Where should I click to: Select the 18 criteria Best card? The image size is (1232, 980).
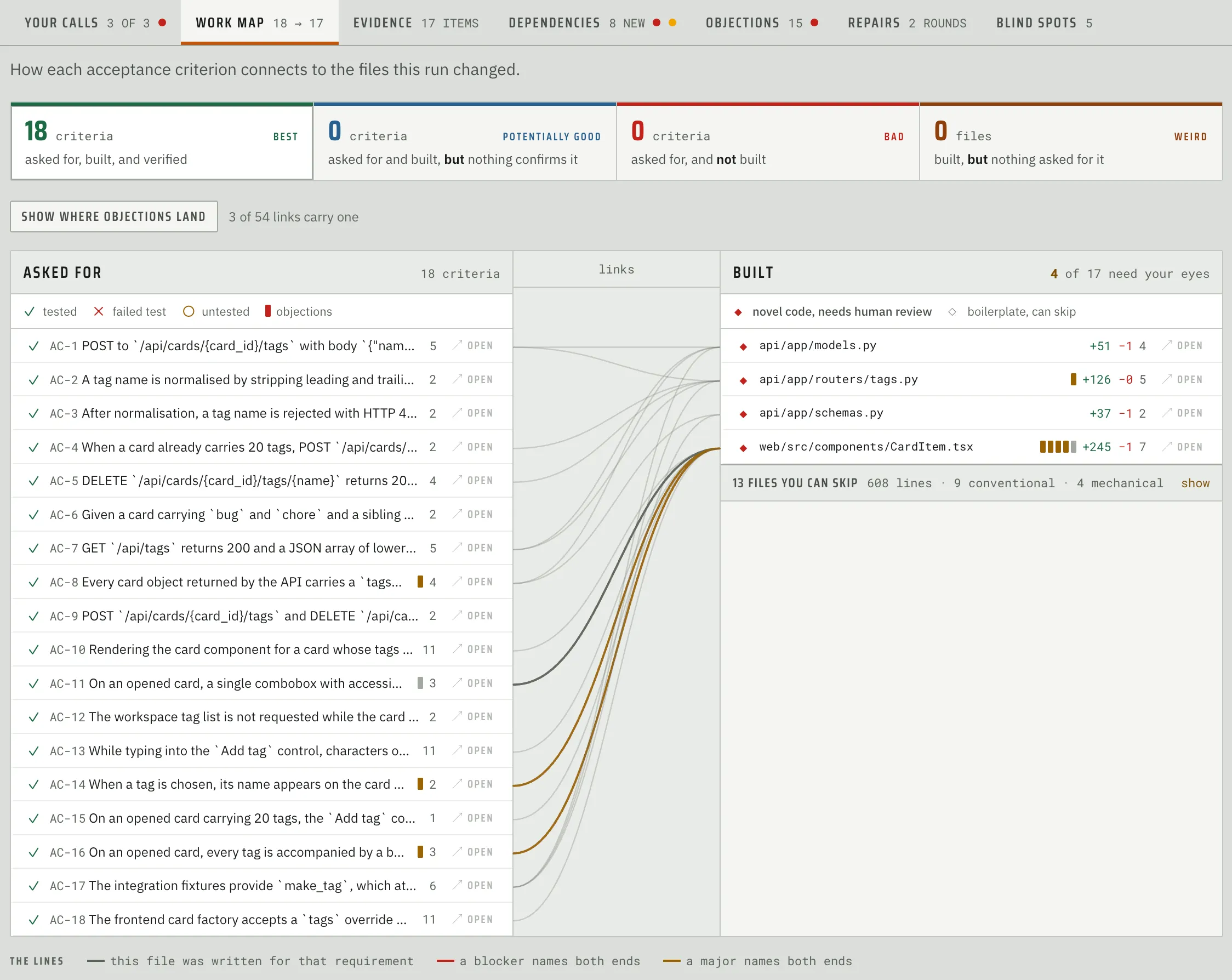click(162, 142)
